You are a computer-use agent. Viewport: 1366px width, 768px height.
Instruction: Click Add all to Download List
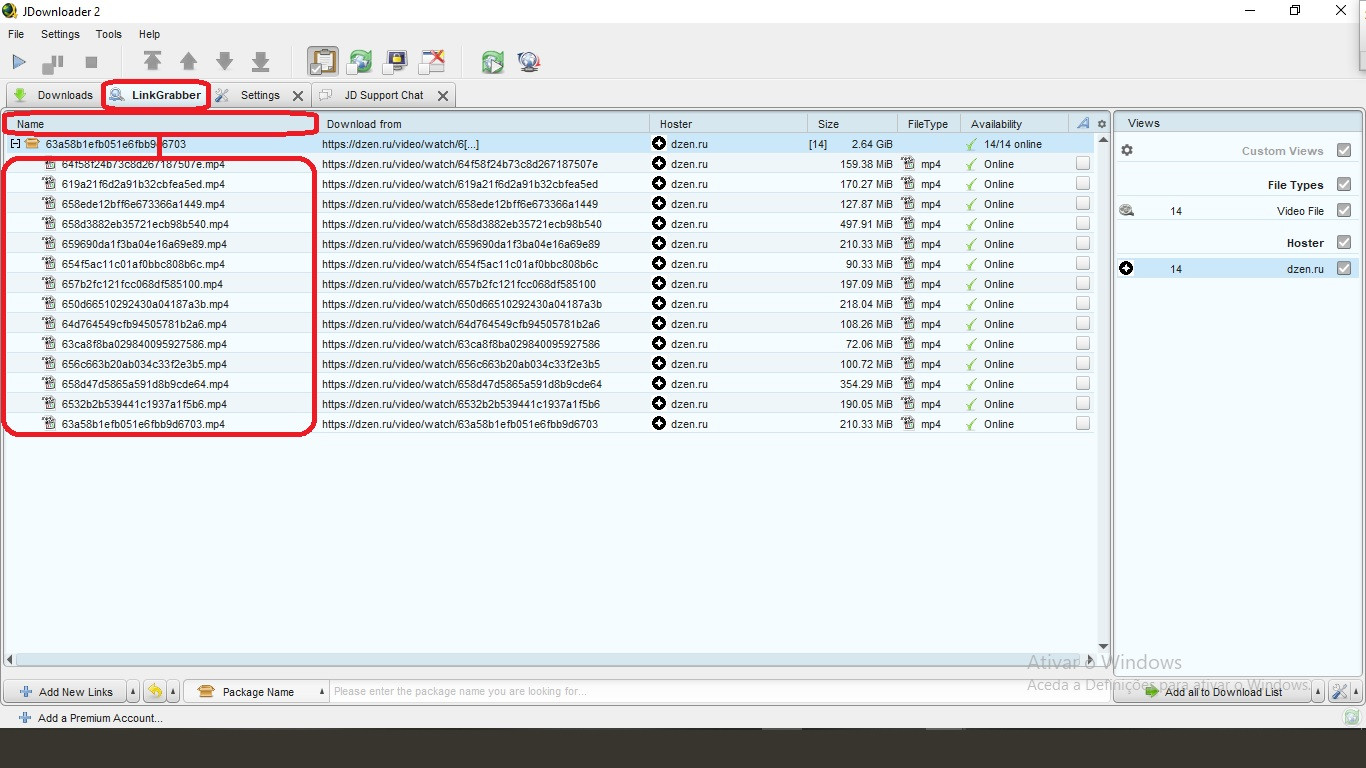coord(1213,692)
